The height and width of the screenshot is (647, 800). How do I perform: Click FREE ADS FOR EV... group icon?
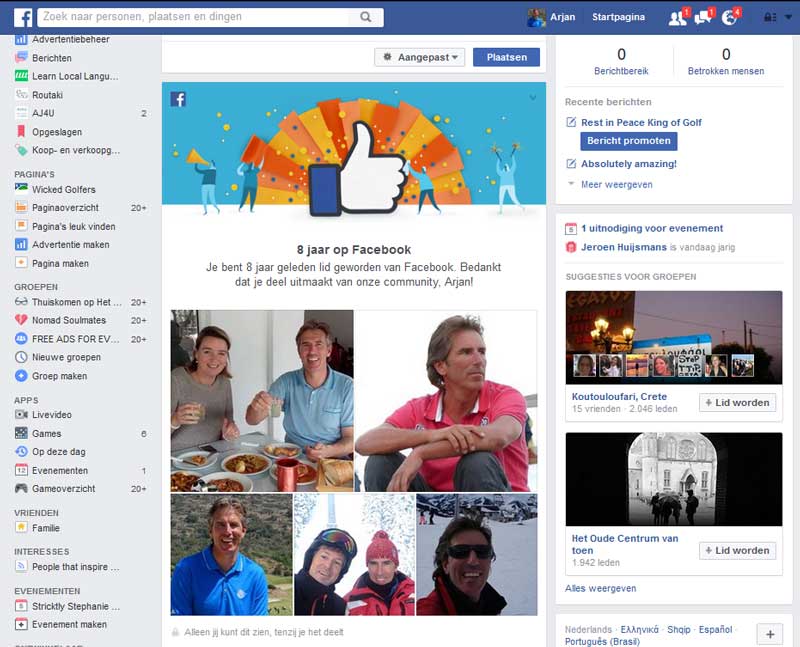[x=21, y=338]
